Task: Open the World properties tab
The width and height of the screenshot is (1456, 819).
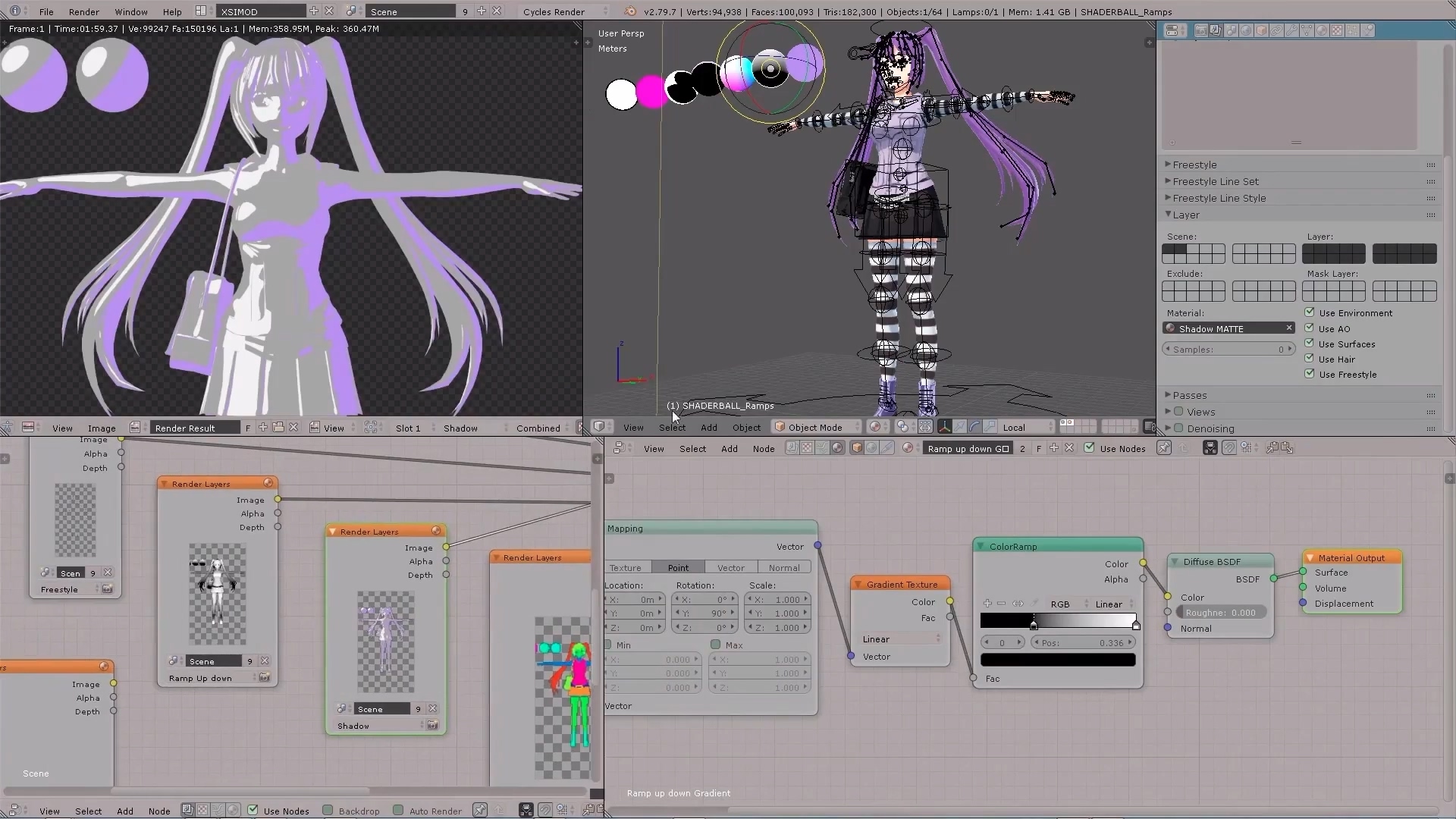Action: [x=1246, y=30]
